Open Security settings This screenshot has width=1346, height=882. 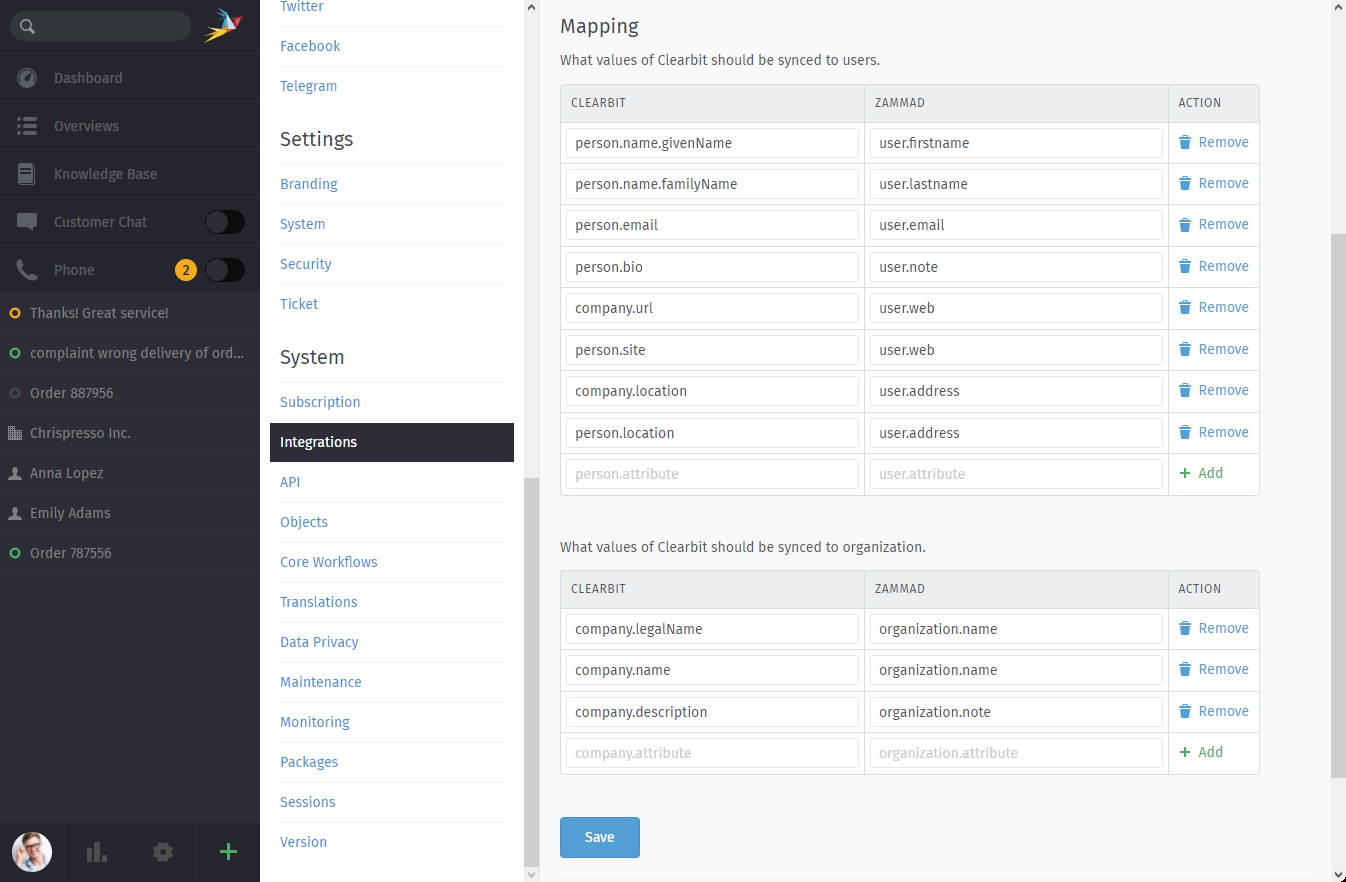coord(306,264)
